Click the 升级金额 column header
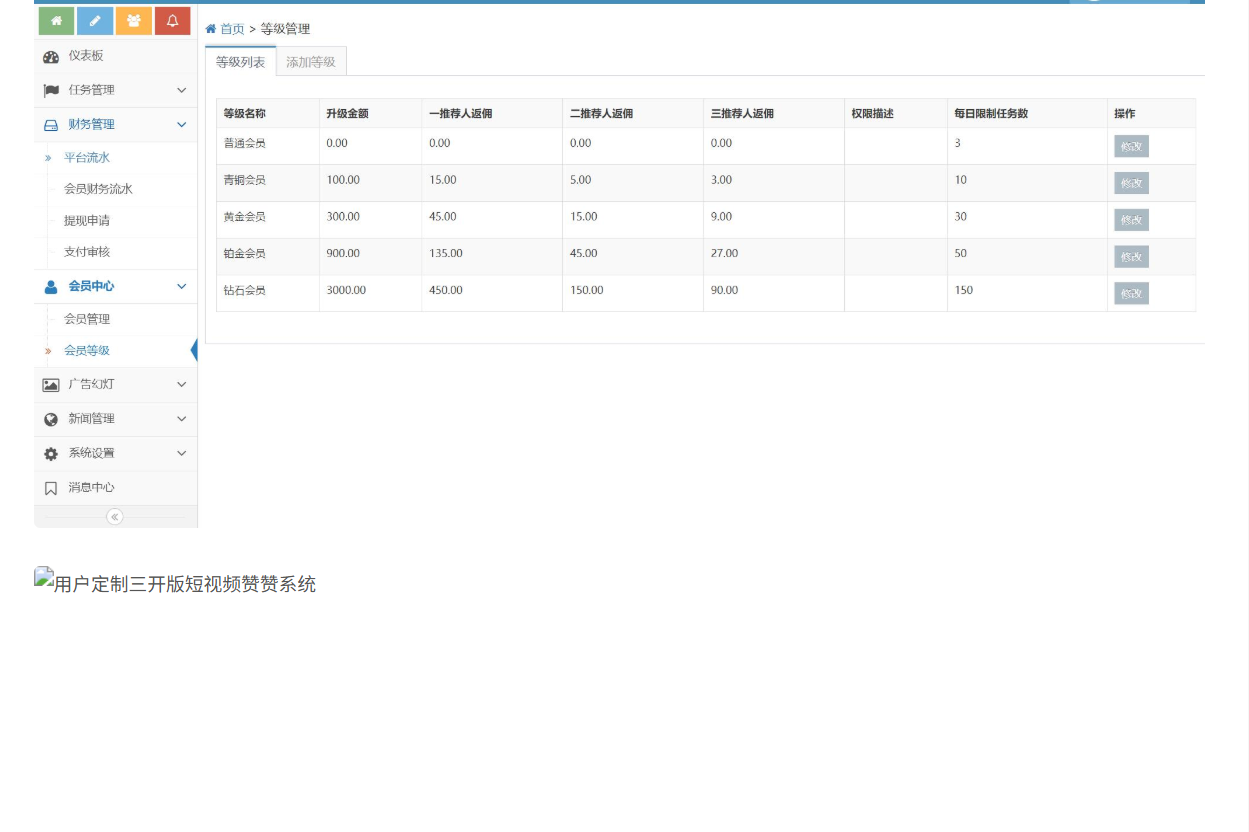Screen dimensions: 1249x832 tap(371, 114)
